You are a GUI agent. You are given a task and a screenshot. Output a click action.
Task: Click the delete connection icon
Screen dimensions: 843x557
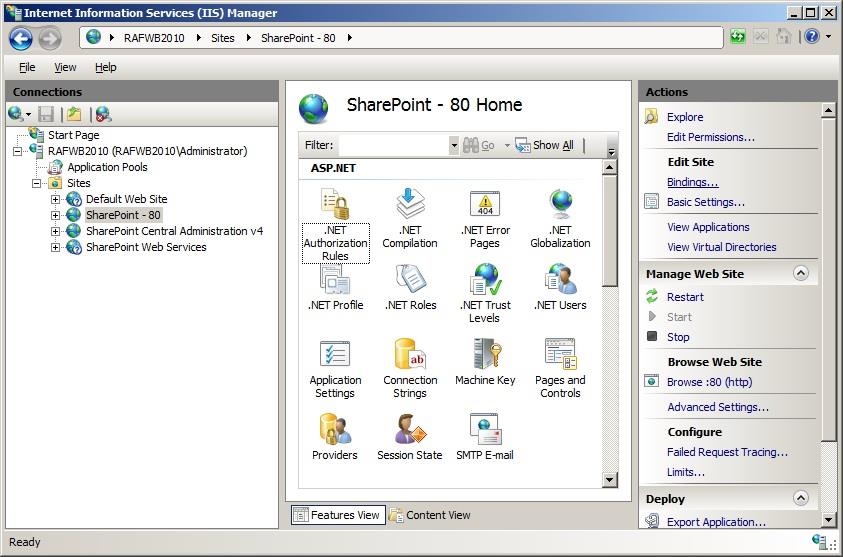[103, 114]
